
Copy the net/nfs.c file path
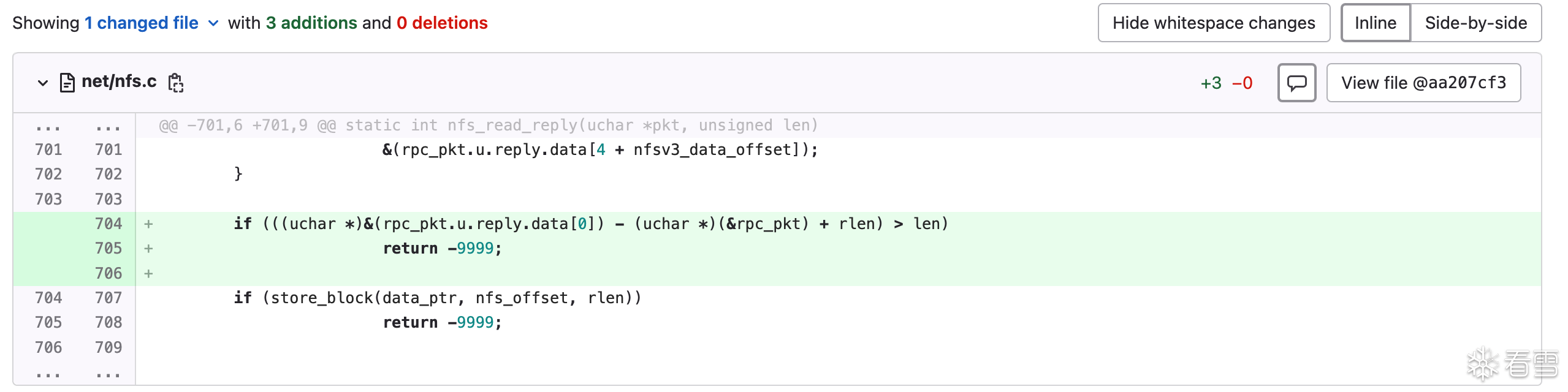[176, 83]
